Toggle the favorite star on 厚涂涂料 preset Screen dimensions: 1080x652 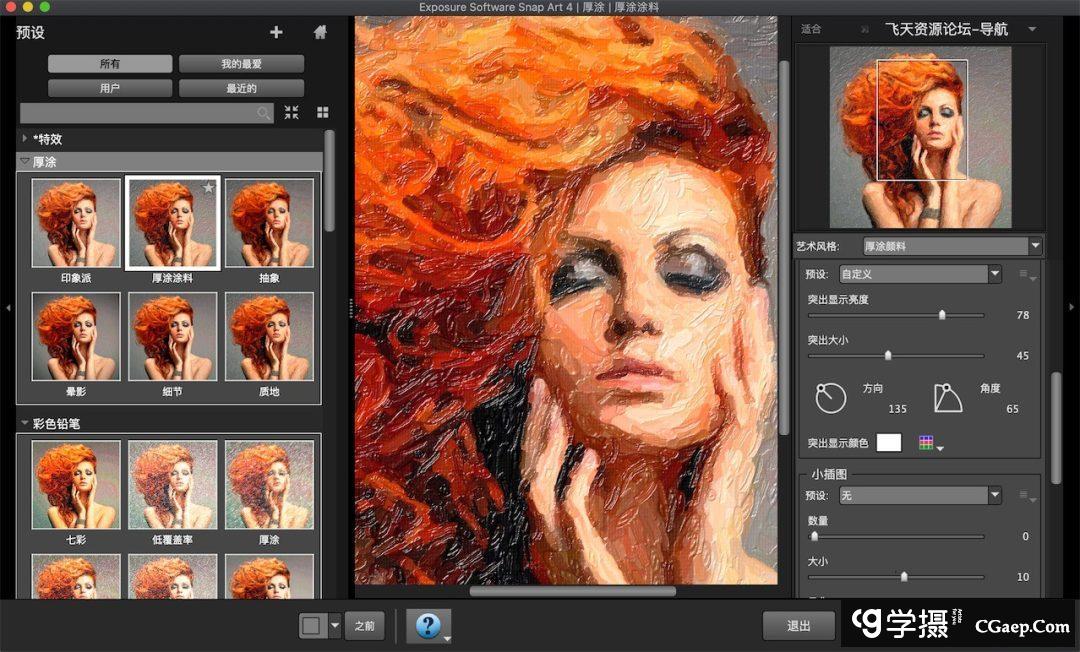[208, 187]
